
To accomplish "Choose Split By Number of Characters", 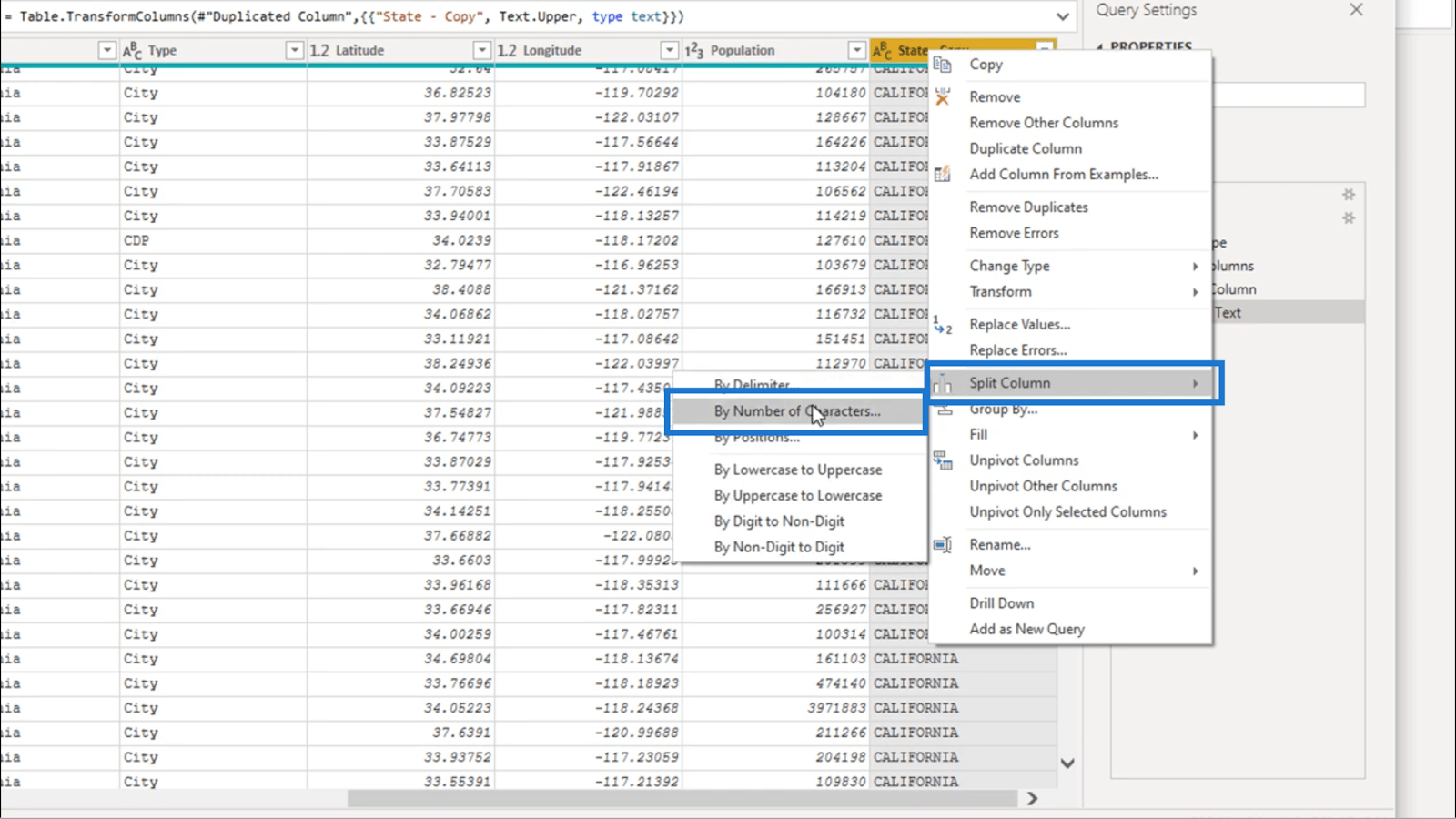I will point(796,412).
